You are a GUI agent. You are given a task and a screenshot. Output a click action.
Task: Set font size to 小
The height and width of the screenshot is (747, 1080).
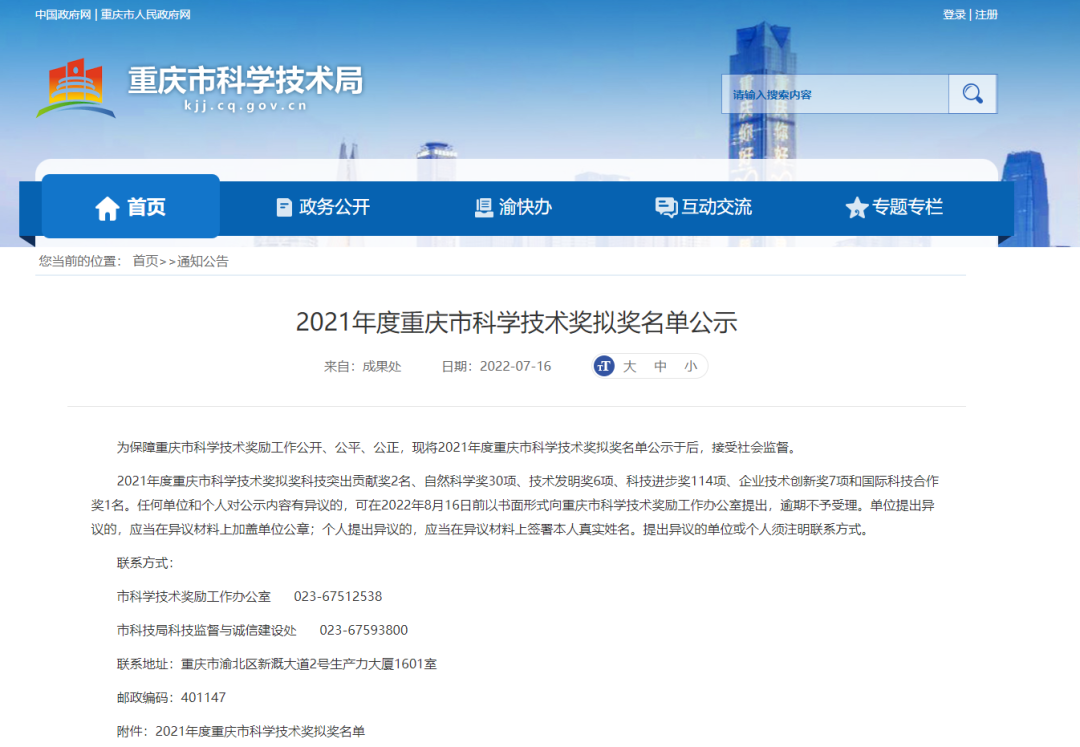click(x=690, y=366)
